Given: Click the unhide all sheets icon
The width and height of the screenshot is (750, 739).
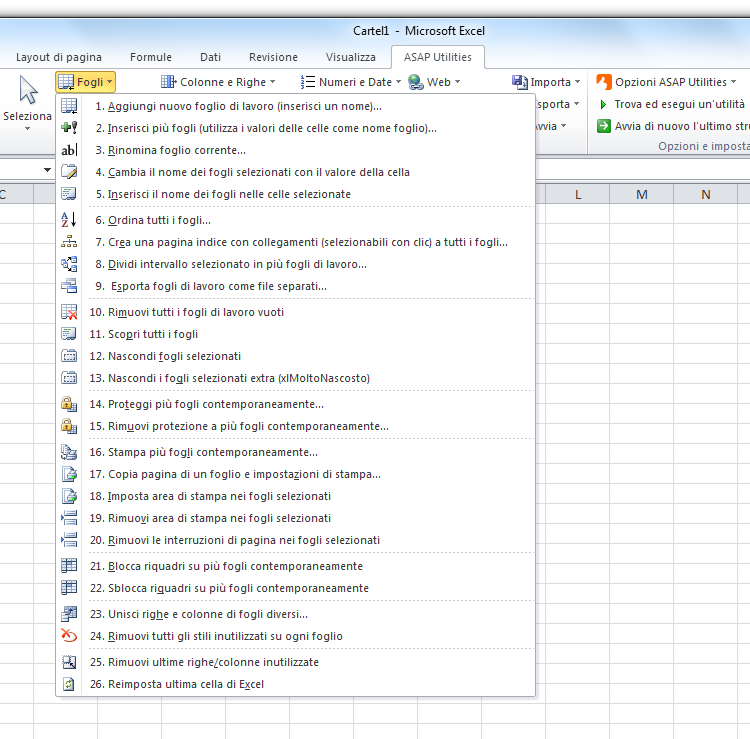Looking at the screenshot, I should pos(69,334).
